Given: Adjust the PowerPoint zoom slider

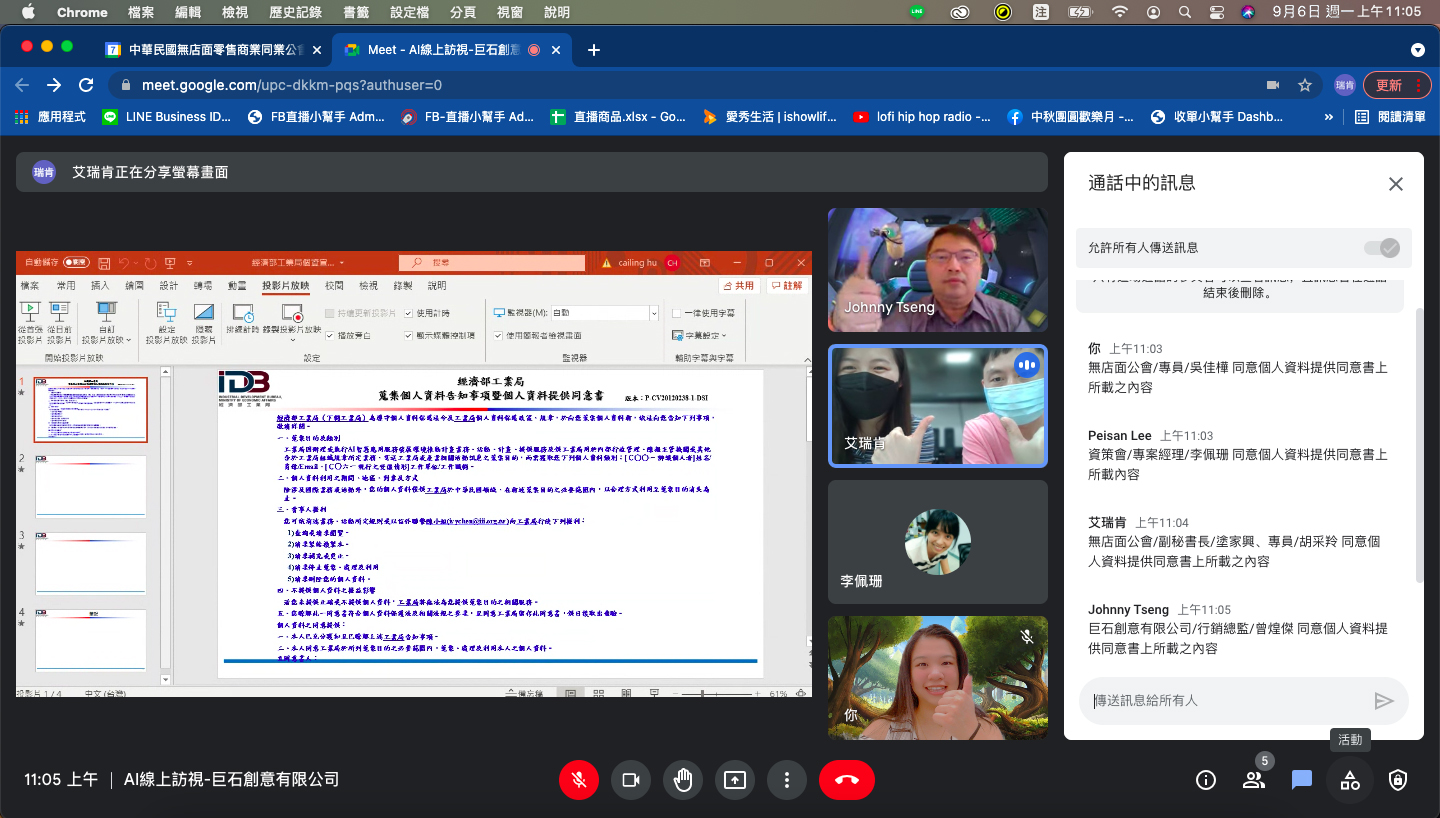Looking at the screenshot, I should [x=703, y=693].
